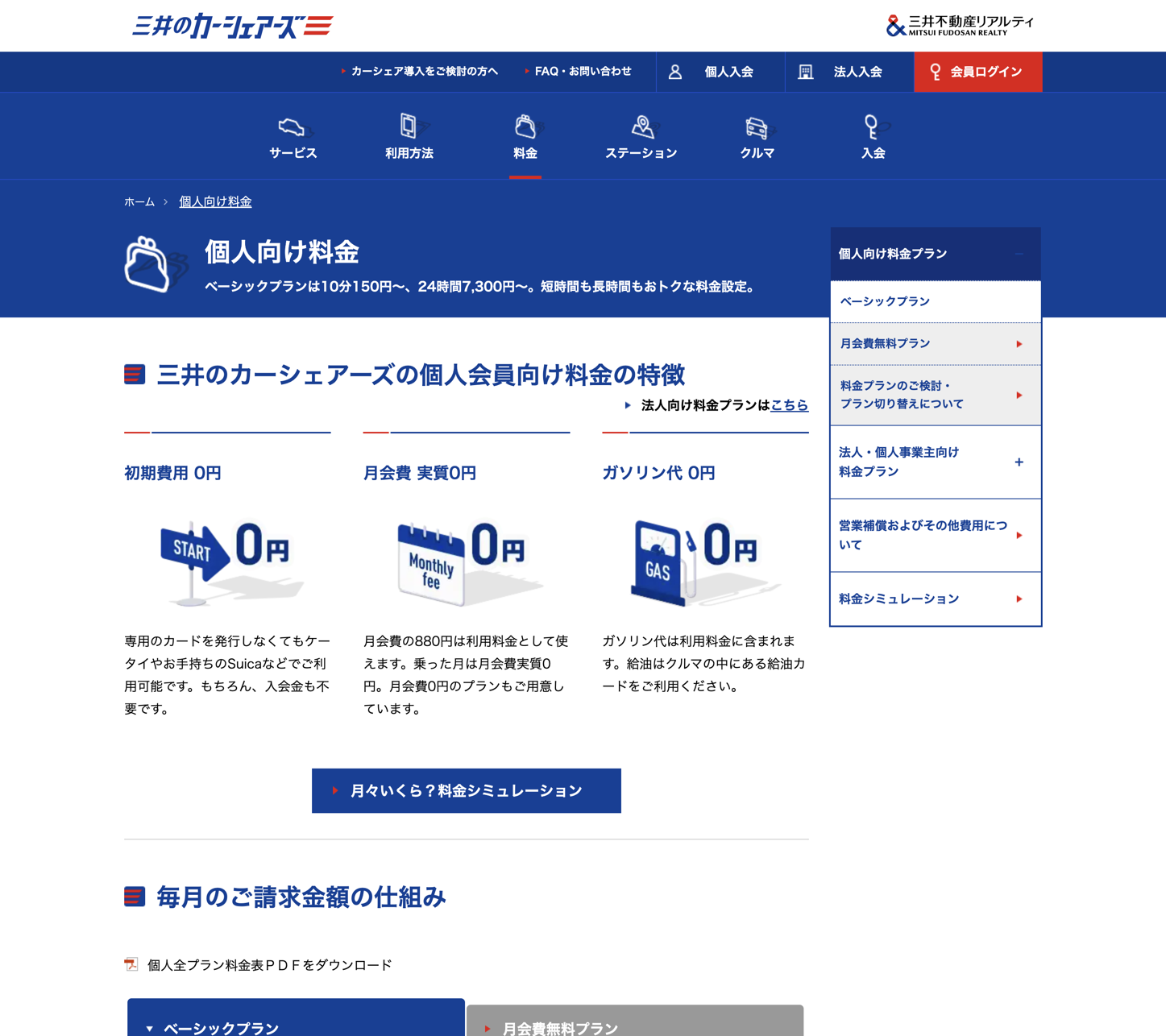Select 入会 in main navigation

[873, 136]
